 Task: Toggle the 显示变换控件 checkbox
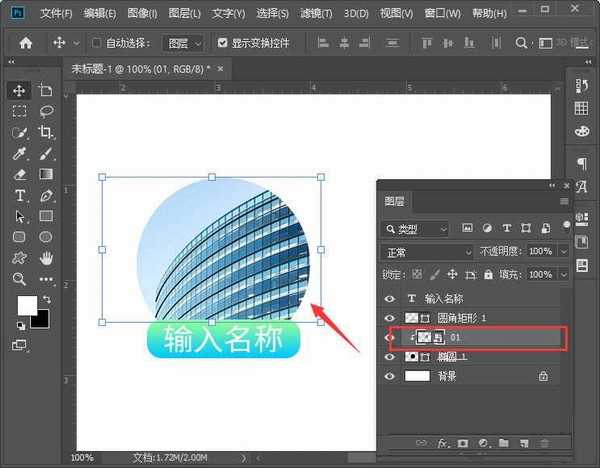222,44
